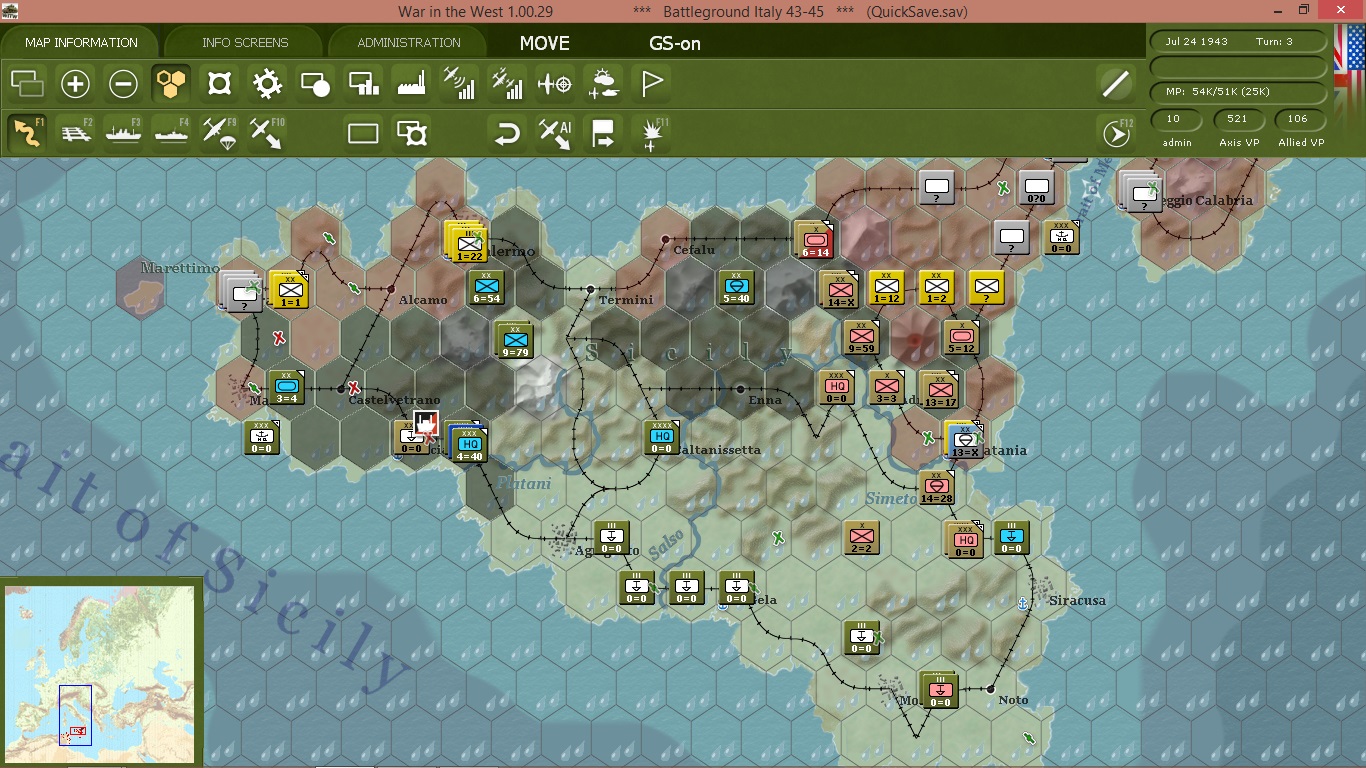Toggle the weather display icon
The image size is (1366, 768).
coord(603,84)
